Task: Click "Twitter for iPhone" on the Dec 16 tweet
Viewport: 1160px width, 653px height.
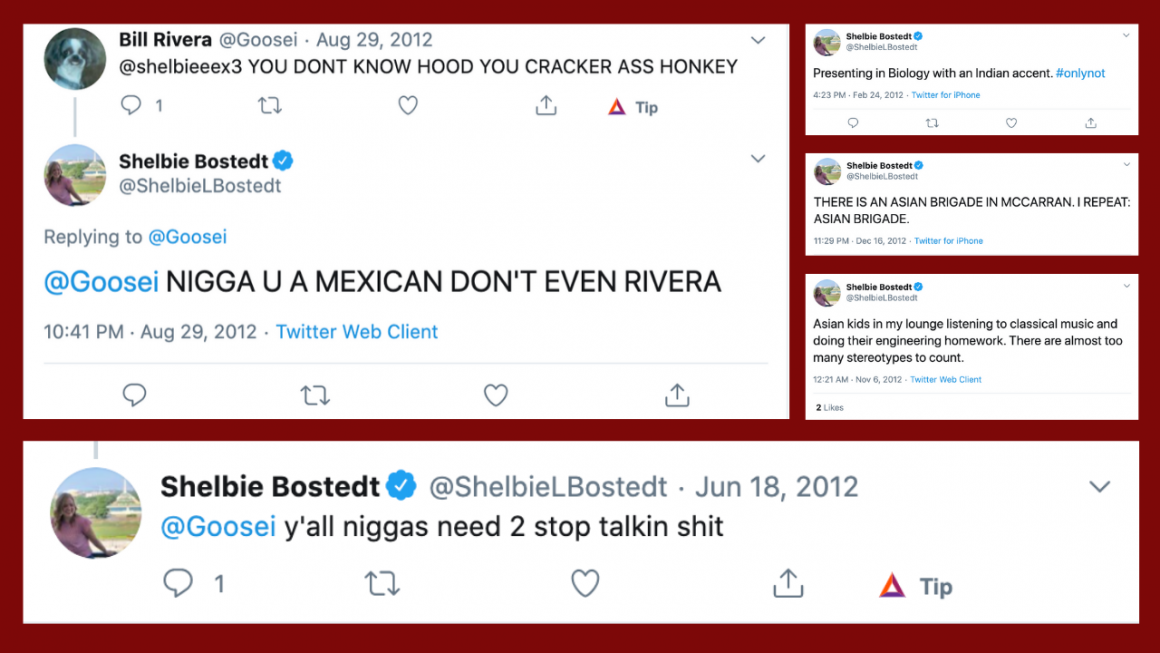Action: tap(948, 241)
